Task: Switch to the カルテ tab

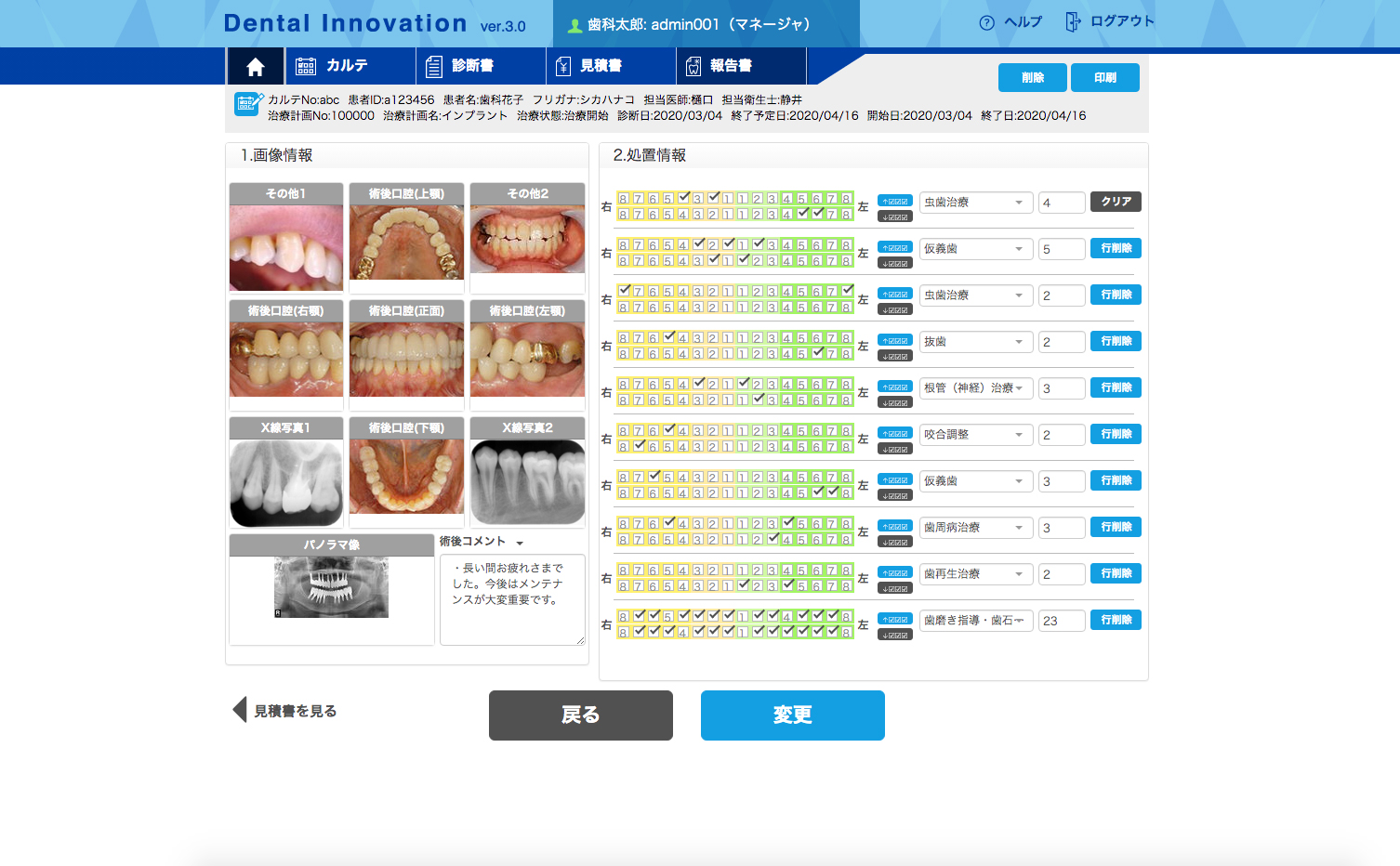Action: (350, 66)
